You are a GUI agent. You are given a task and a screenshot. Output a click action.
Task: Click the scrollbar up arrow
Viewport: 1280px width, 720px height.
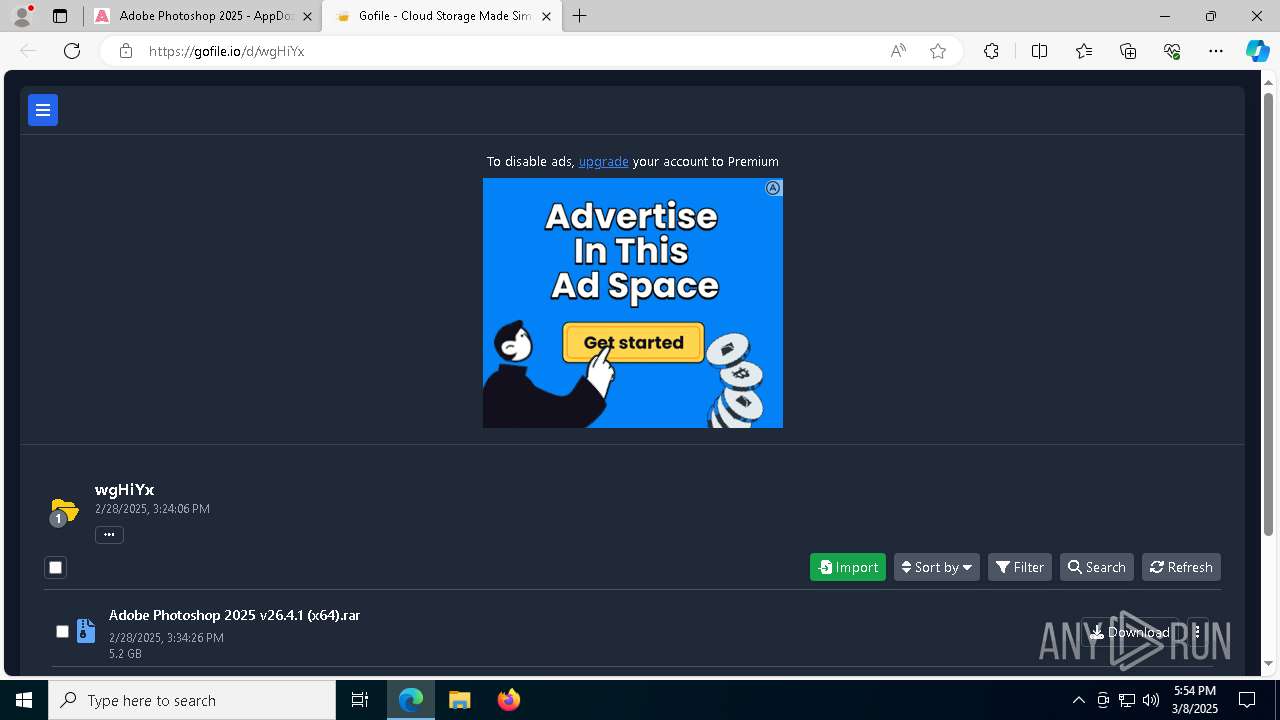[1269, 81]
